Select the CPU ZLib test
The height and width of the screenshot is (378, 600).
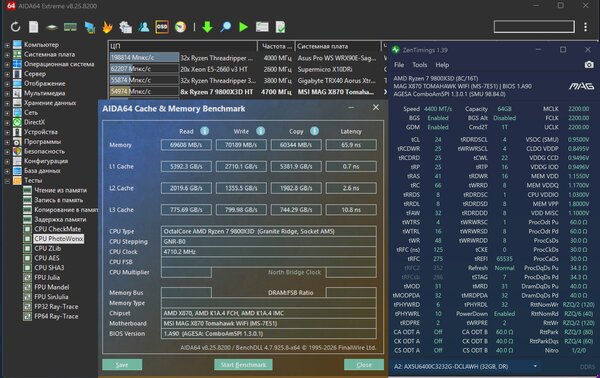point(47,248)
